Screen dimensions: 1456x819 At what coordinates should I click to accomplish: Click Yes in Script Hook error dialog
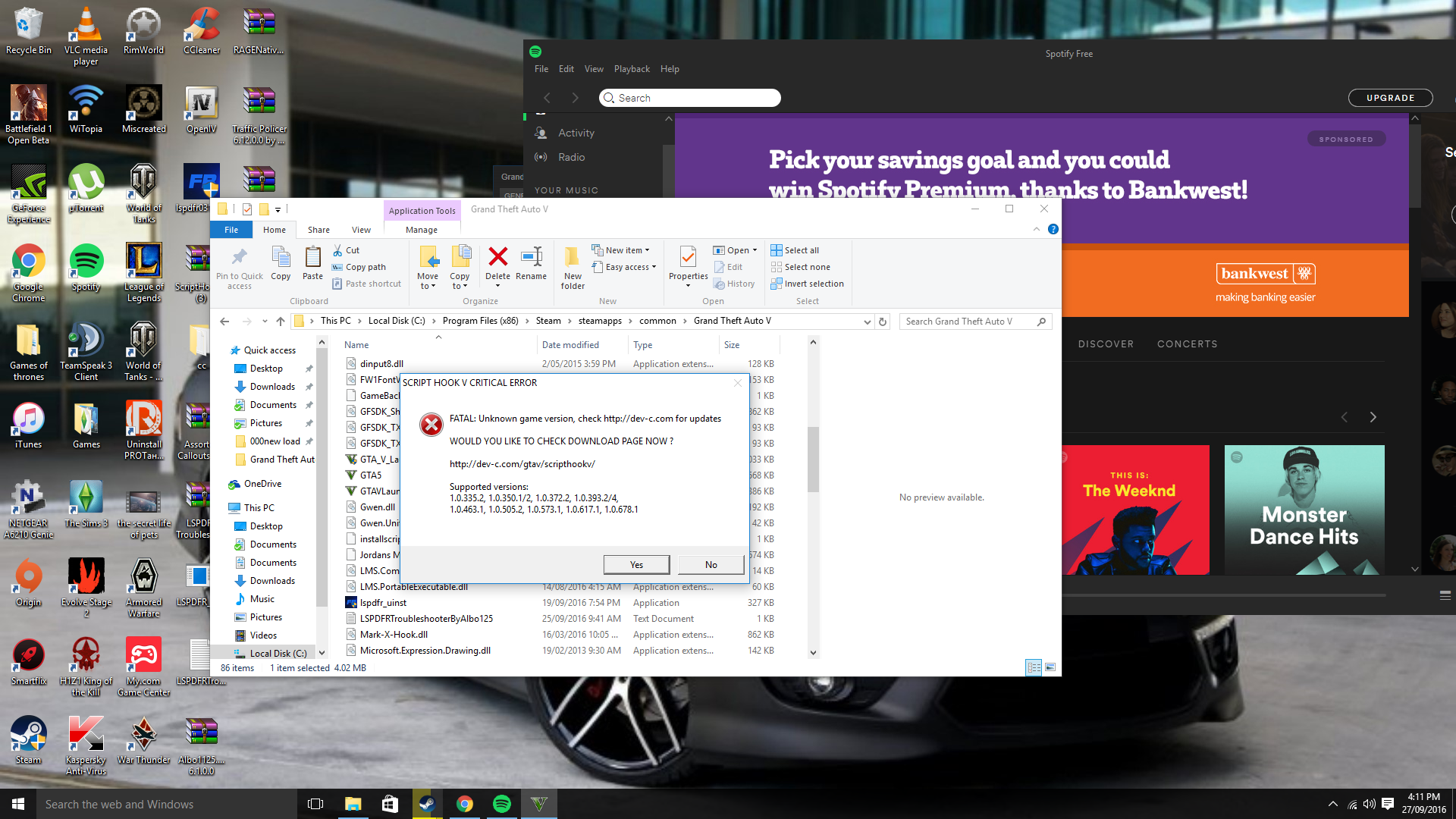click(x=636, y=564)
